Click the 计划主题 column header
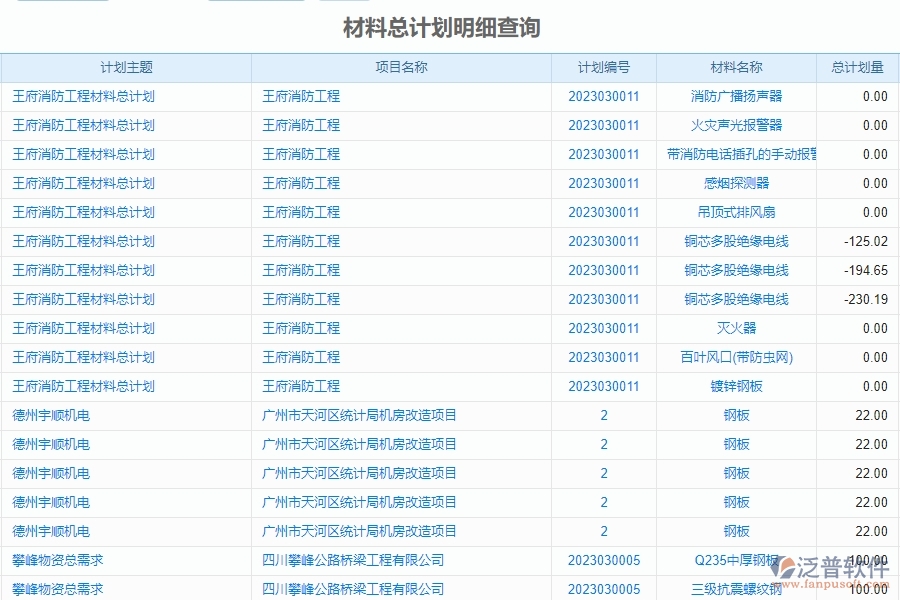This screenshot has width=900, height=600. 127,67
